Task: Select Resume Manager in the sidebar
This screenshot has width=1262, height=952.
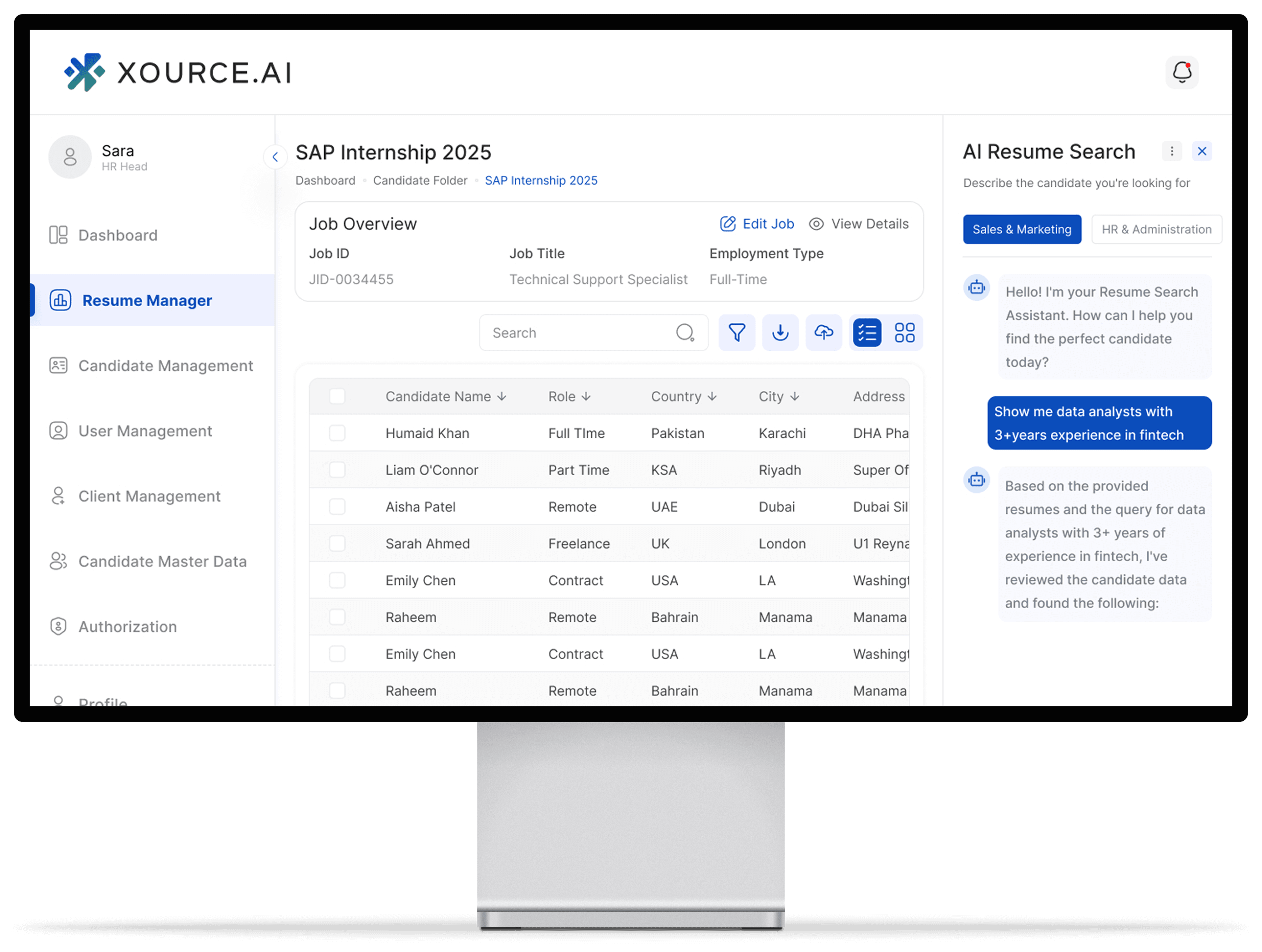Action: pos(152,300)
